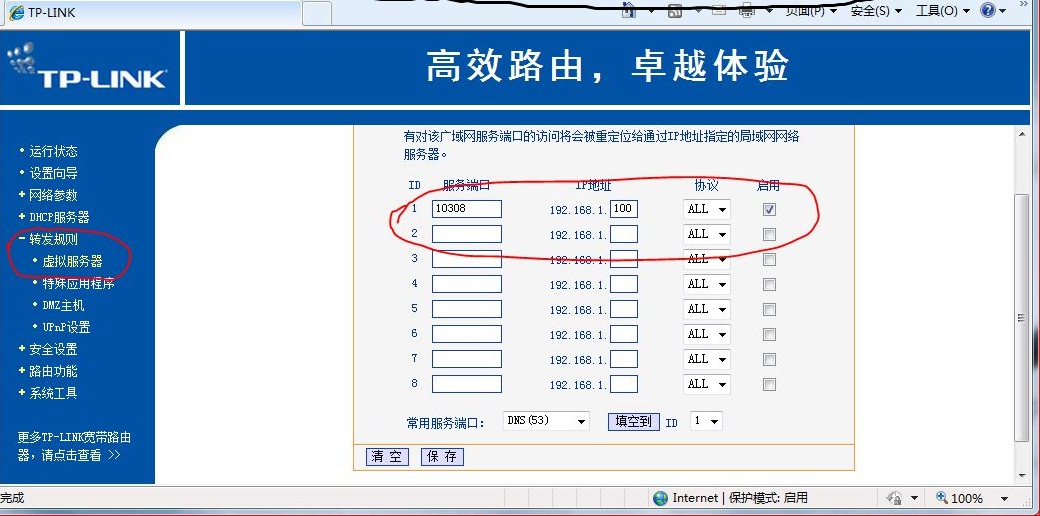Click the 清空 button
1040x516 pixels.
point(387,457)
